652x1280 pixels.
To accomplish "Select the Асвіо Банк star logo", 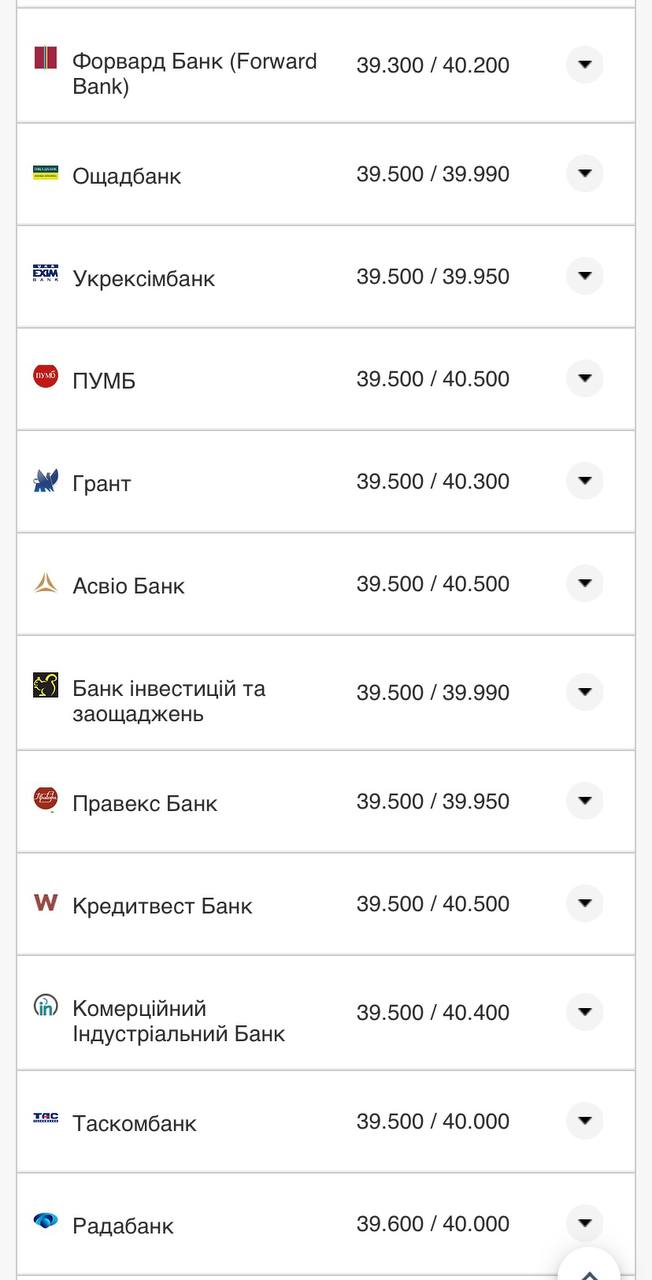I will click(x=44, y=583).
